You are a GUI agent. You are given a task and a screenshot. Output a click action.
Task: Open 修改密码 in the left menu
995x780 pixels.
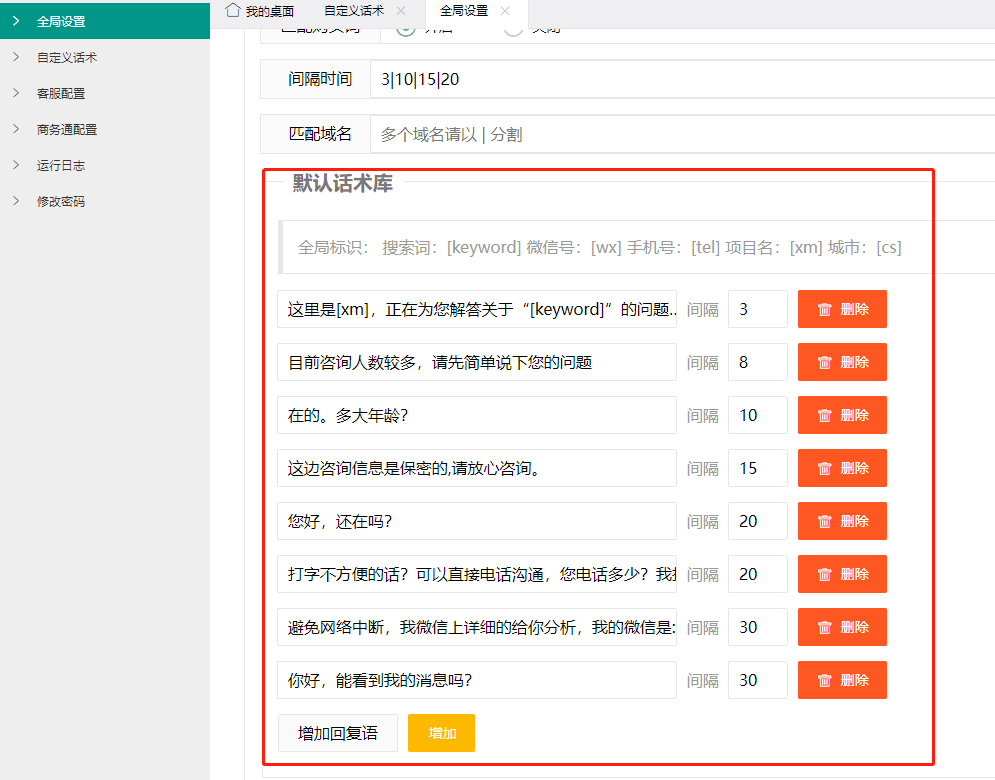point(61,202)
